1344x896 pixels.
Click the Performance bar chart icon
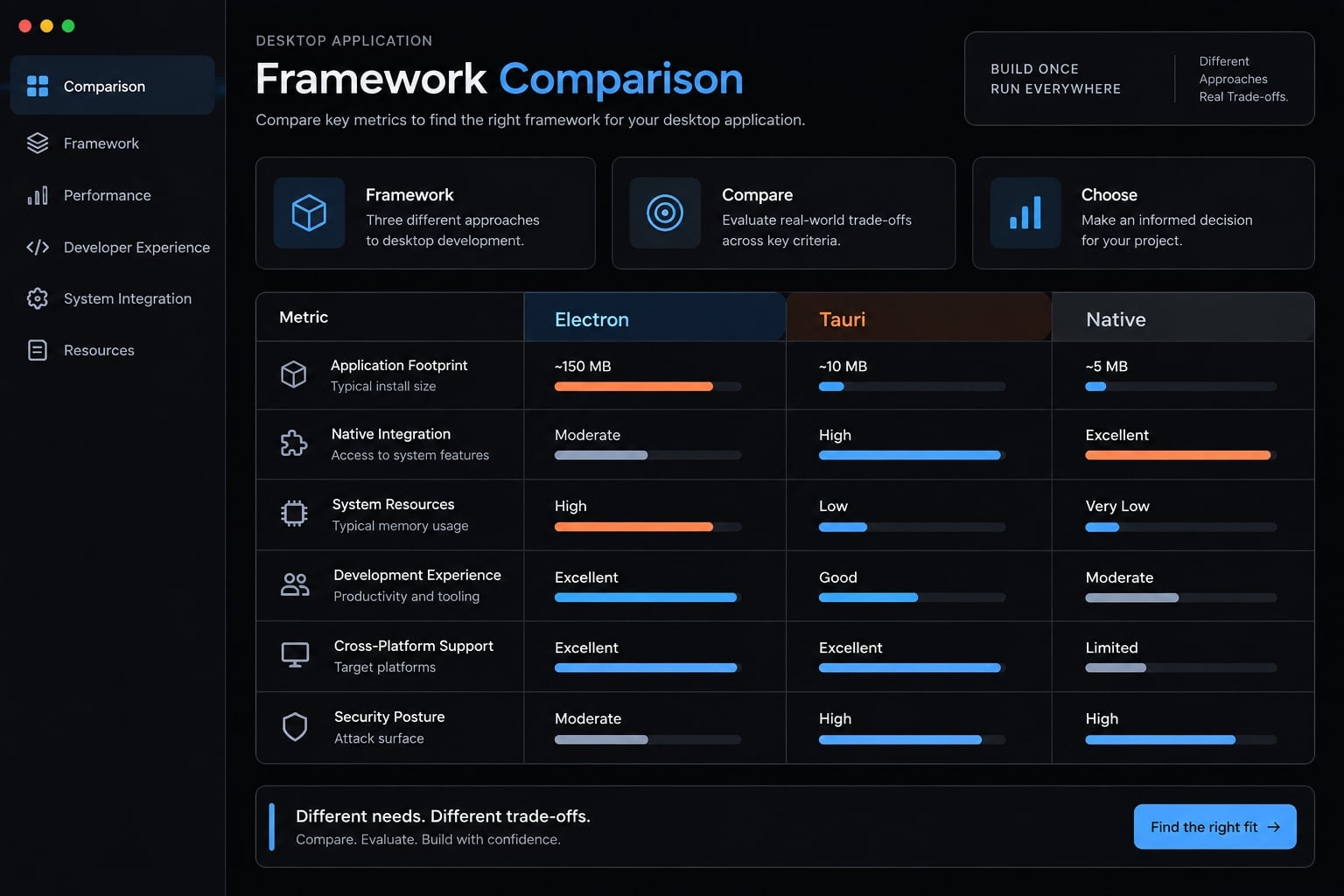(x=38, y=195)
